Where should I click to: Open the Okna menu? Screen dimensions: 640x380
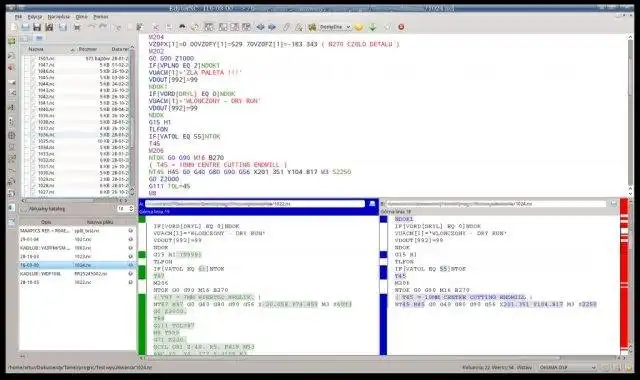click(82, 17)
